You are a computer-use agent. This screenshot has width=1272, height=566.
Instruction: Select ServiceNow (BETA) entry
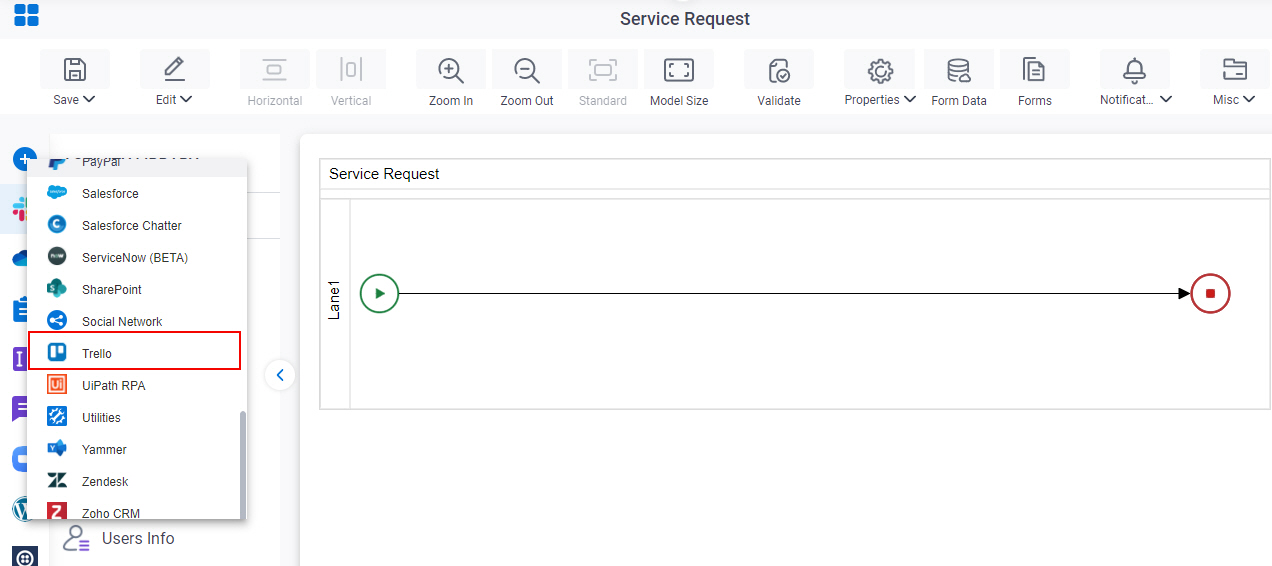(x=136, y=257)
